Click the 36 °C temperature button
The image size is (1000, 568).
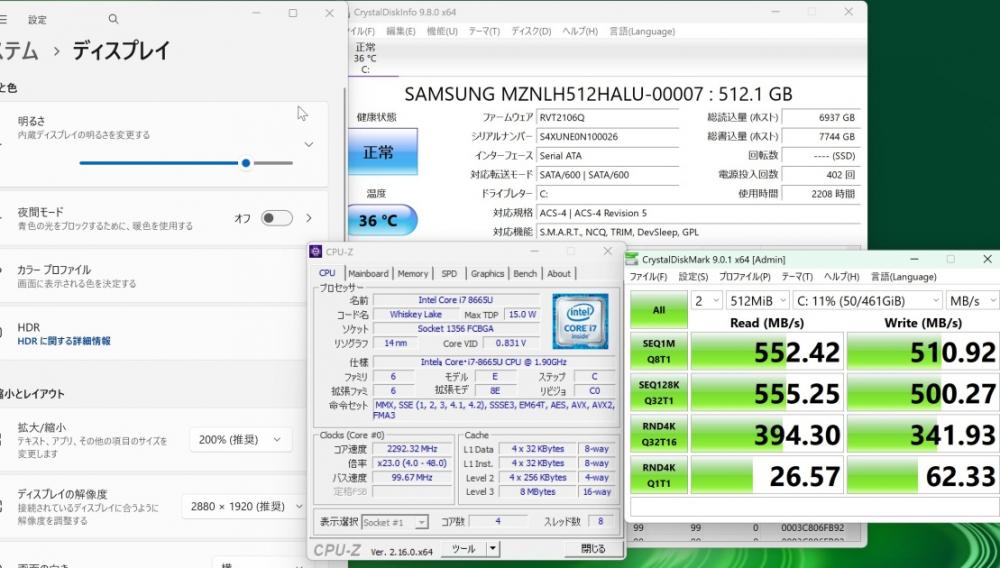coord(382,221)
